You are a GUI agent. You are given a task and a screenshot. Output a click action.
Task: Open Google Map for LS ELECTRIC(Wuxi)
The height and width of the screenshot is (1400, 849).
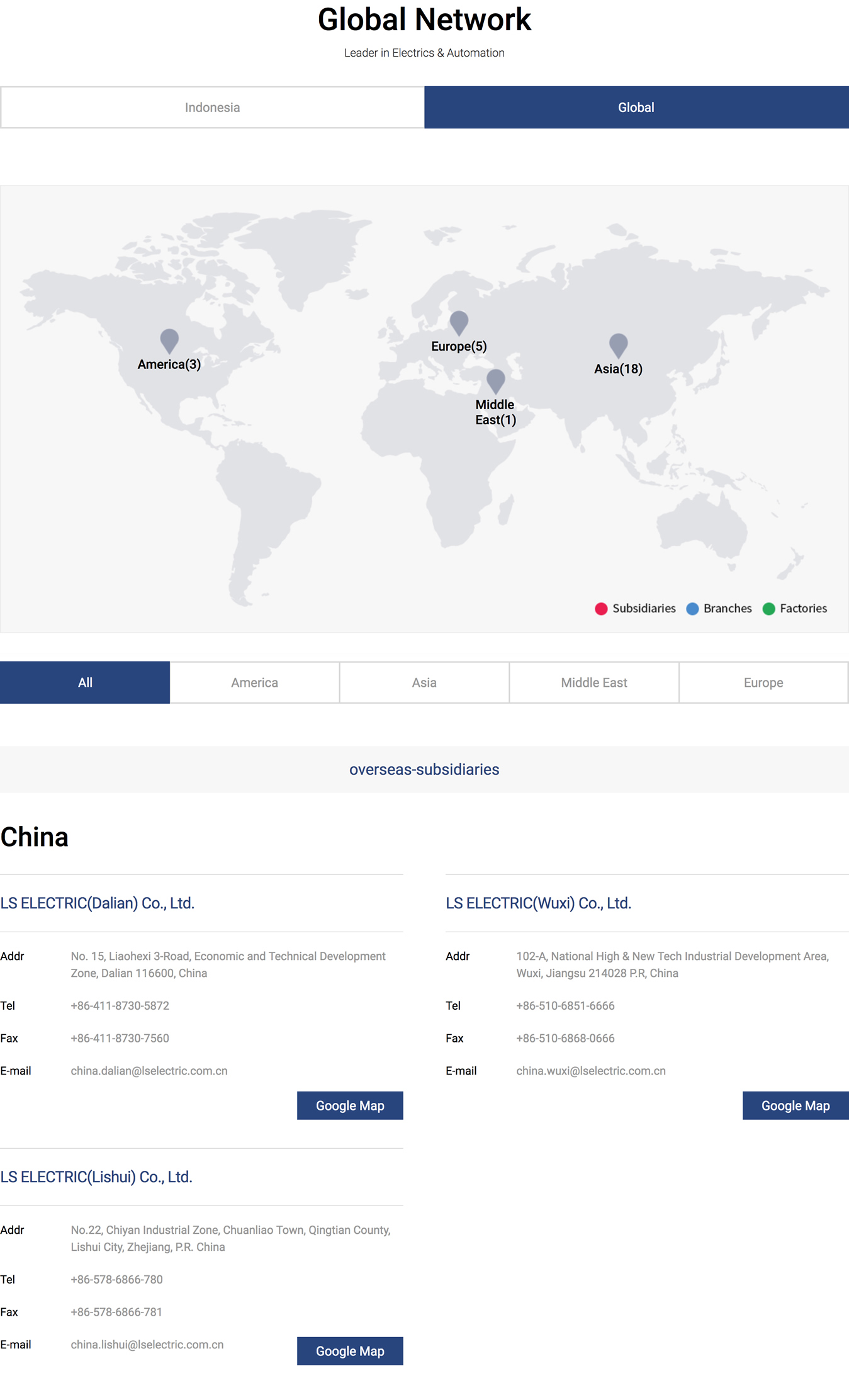click(x=796, y=1105)
